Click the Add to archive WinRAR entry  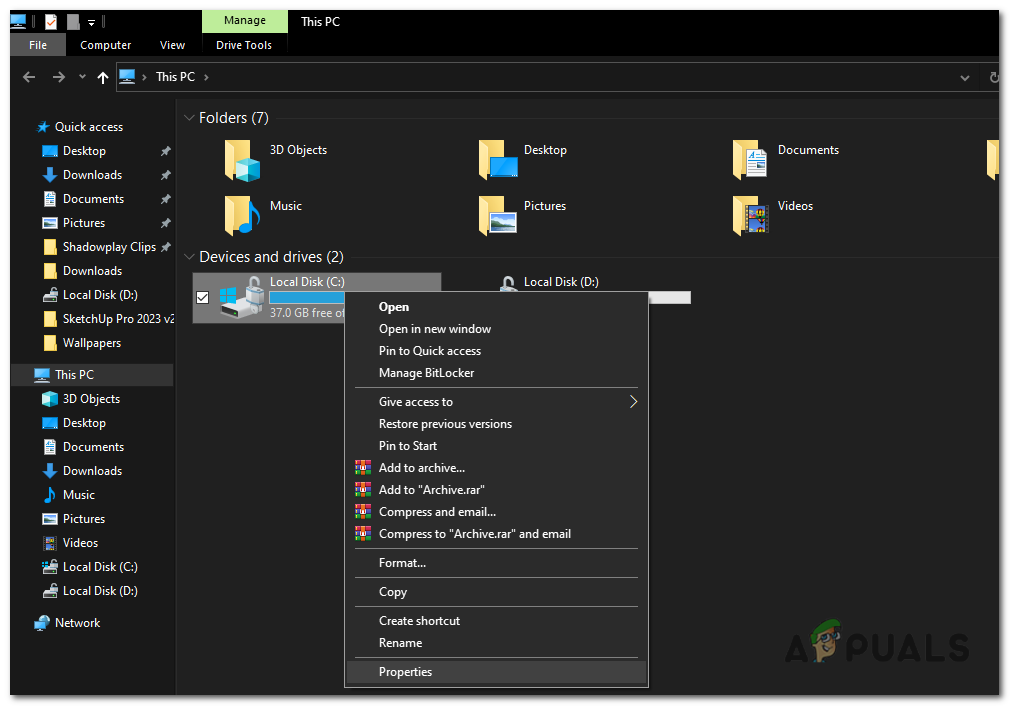[421, 467]
